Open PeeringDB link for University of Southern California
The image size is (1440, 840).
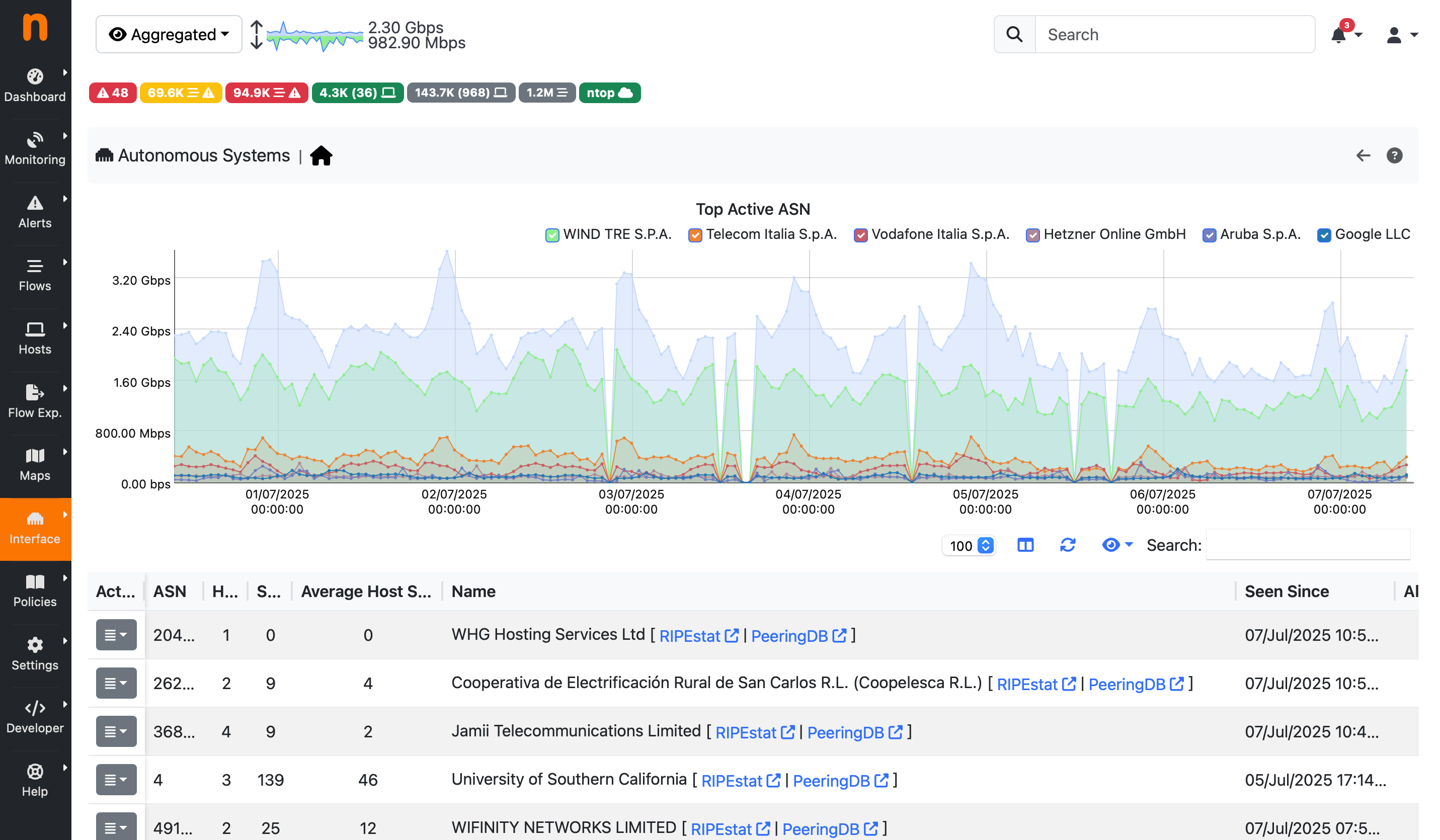click(841, 781)
